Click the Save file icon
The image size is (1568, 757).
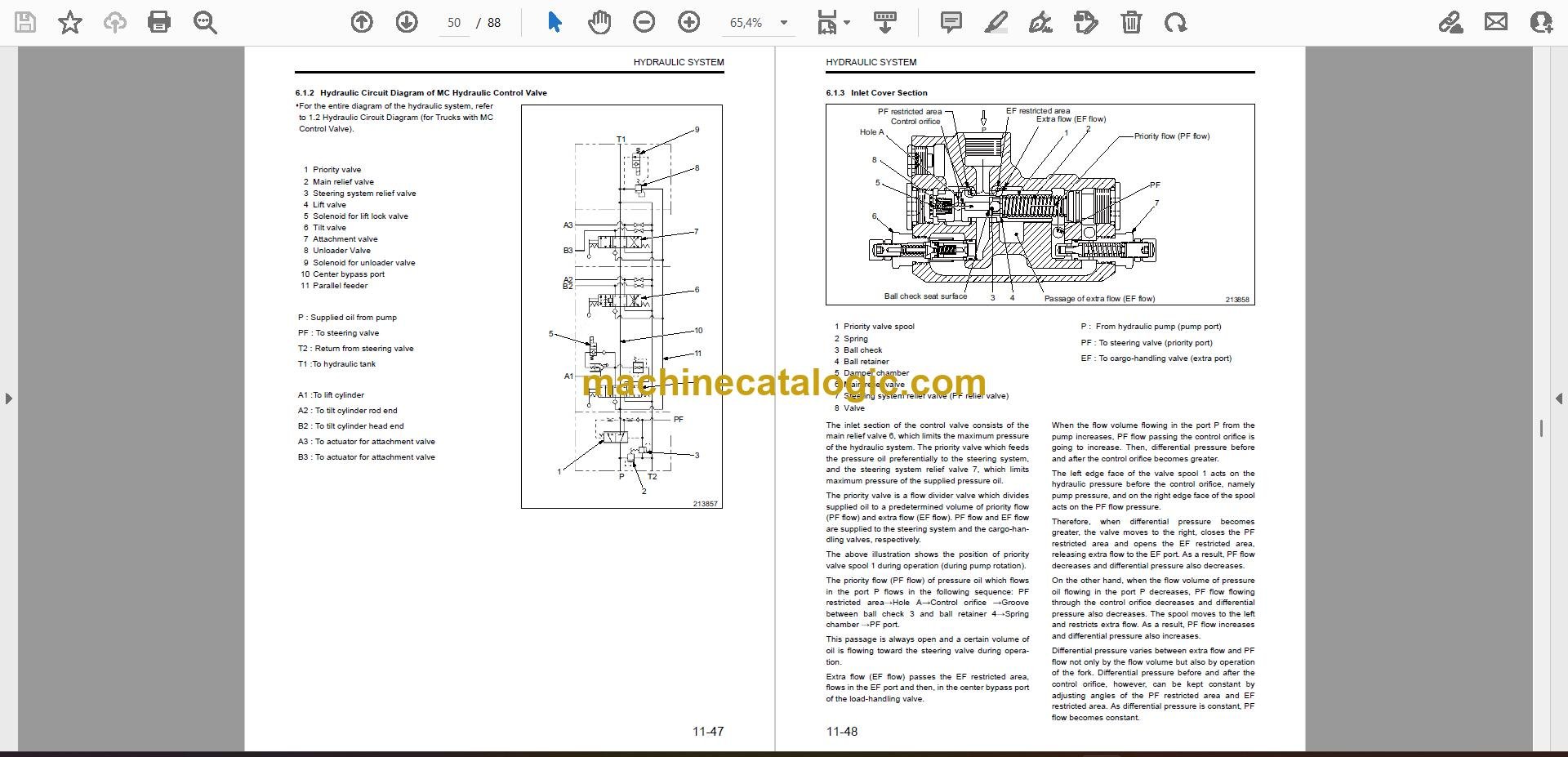tap(25, 22)
